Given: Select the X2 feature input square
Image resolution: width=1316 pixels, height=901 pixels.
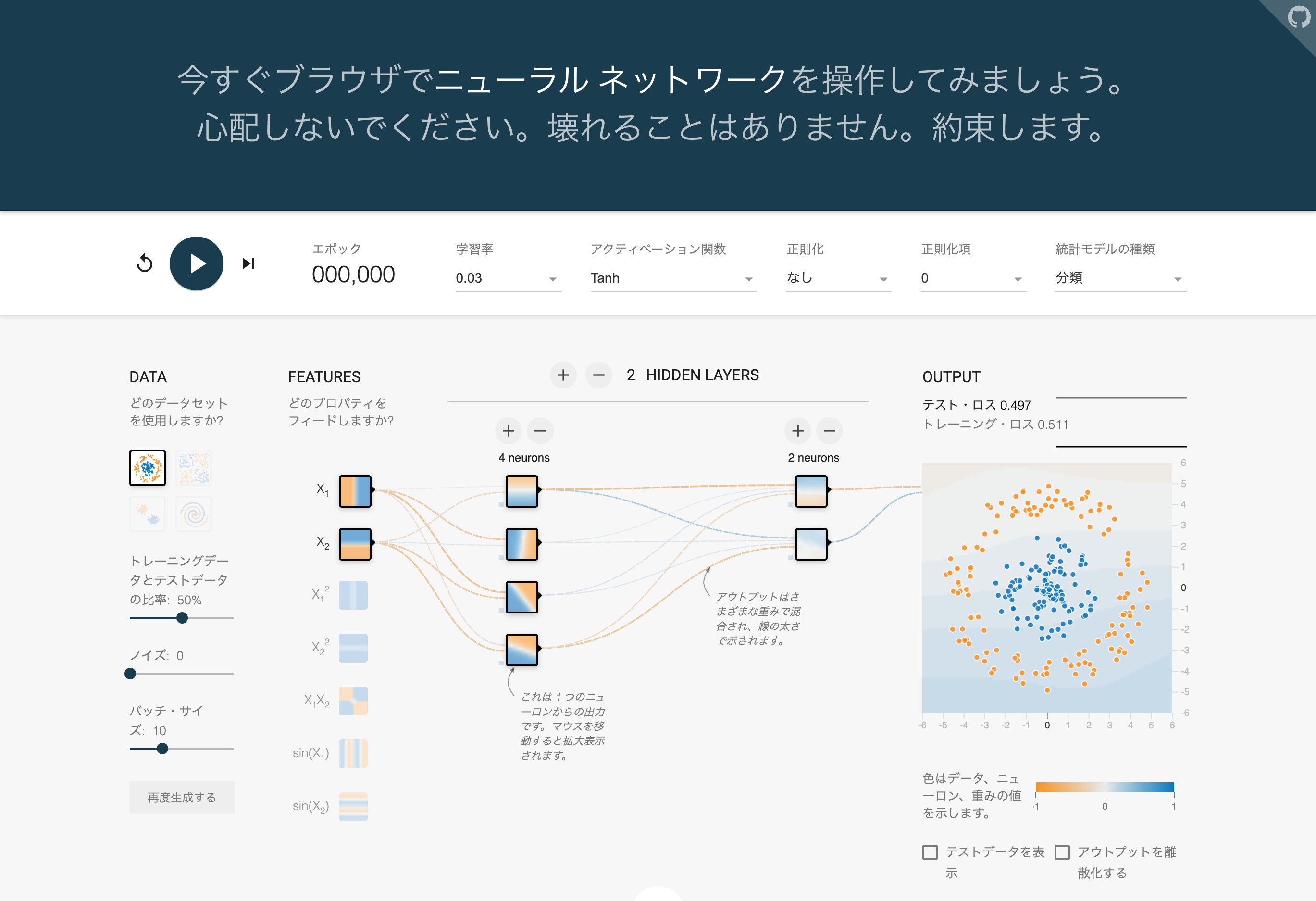Looking at the screenshot, I should [x=355, y=545].
